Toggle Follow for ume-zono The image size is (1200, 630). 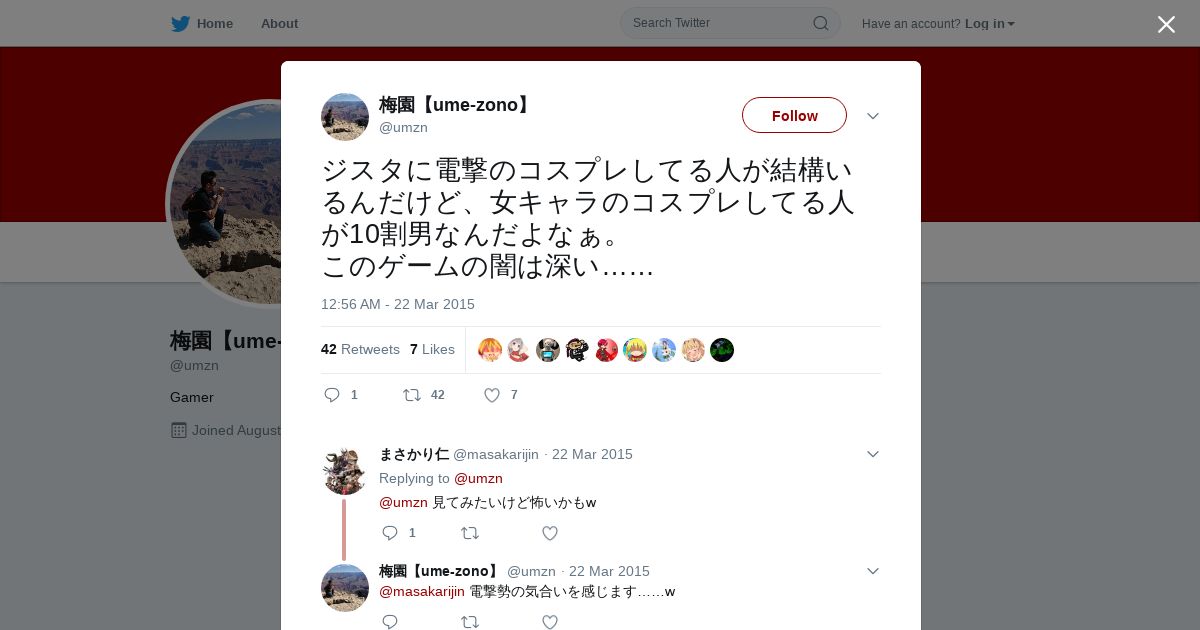[x=794, y=115]
